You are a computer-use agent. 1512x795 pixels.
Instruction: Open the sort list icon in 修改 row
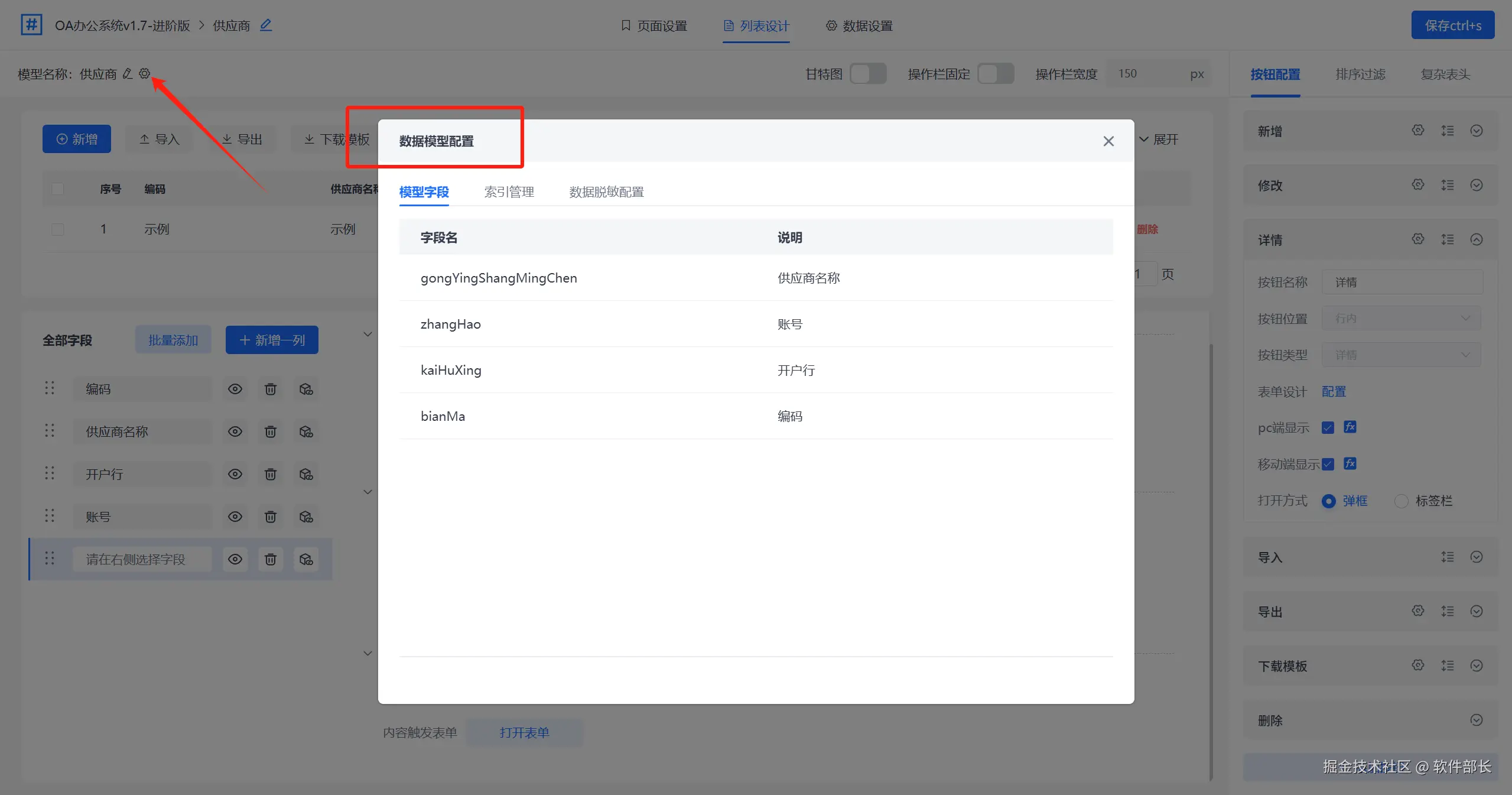click(x=1447, y=185)
